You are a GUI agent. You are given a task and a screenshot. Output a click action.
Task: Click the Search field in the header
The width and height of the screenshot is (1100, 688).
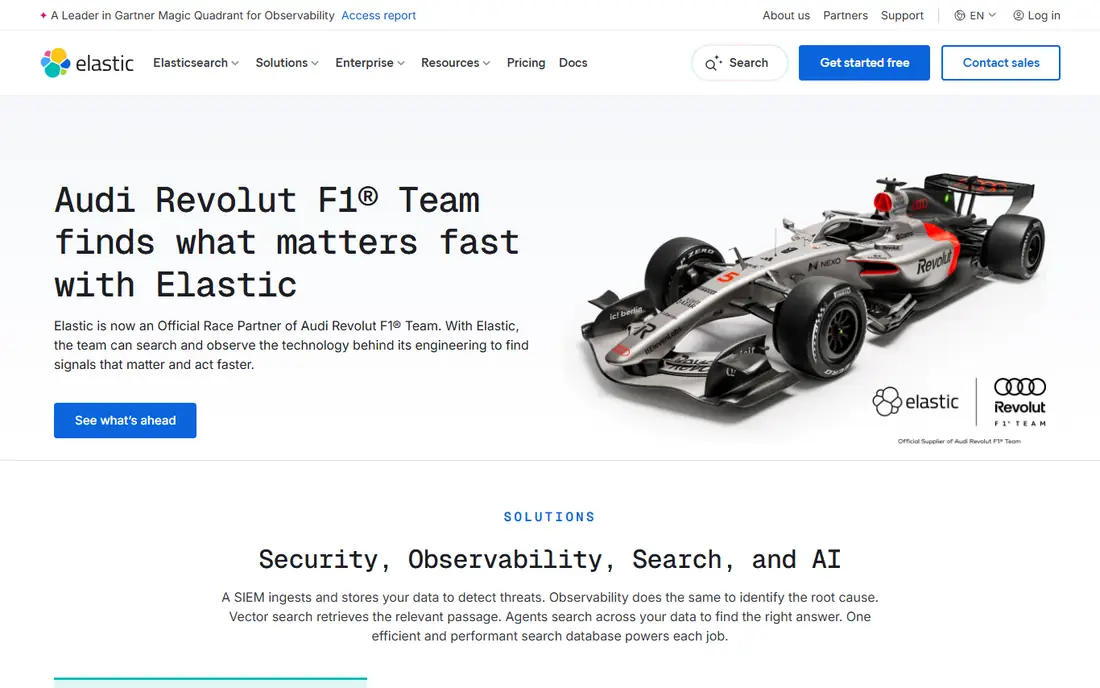tap(740, 63)
